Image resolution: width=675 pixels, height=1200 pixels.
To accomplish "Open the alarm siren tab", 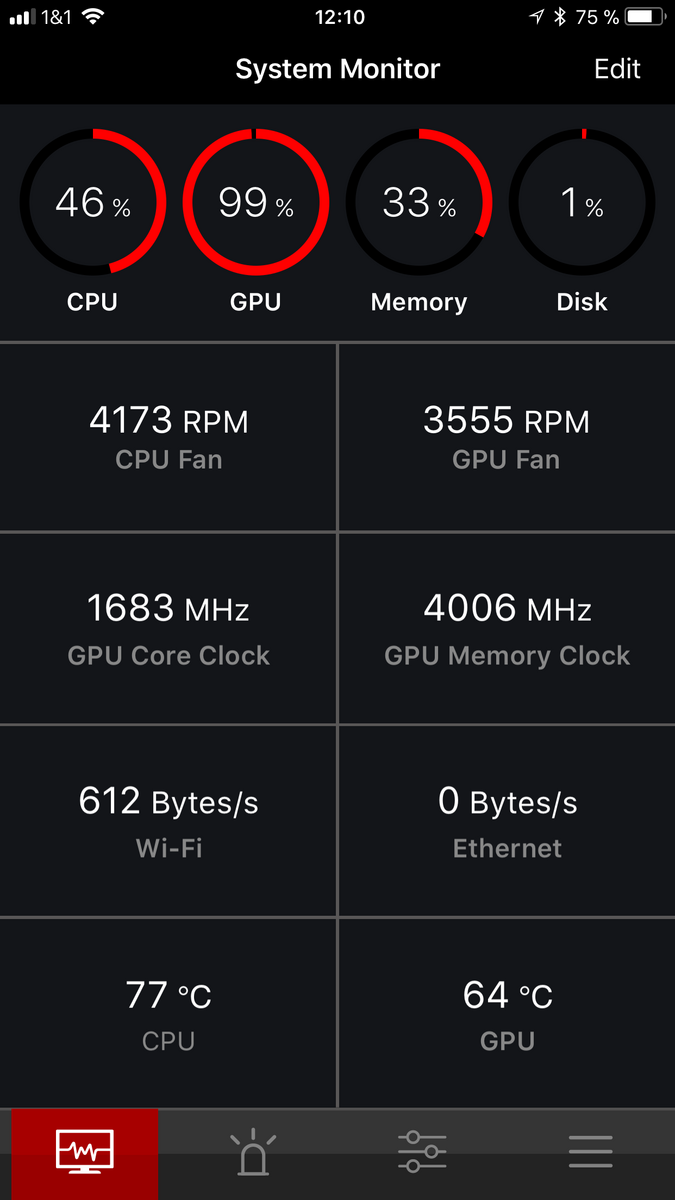I will pyautogui.click(x=253, y=1153).
